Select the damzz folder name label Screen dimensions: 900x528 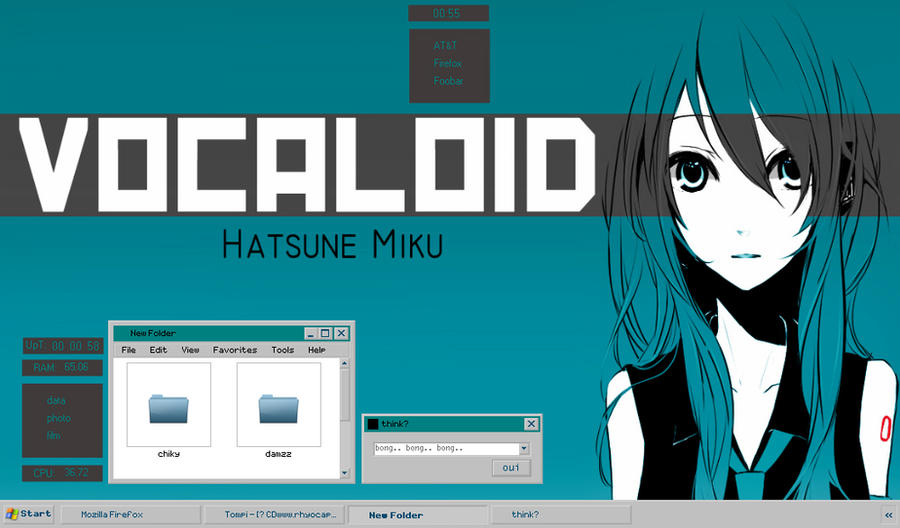click(278, 454)
